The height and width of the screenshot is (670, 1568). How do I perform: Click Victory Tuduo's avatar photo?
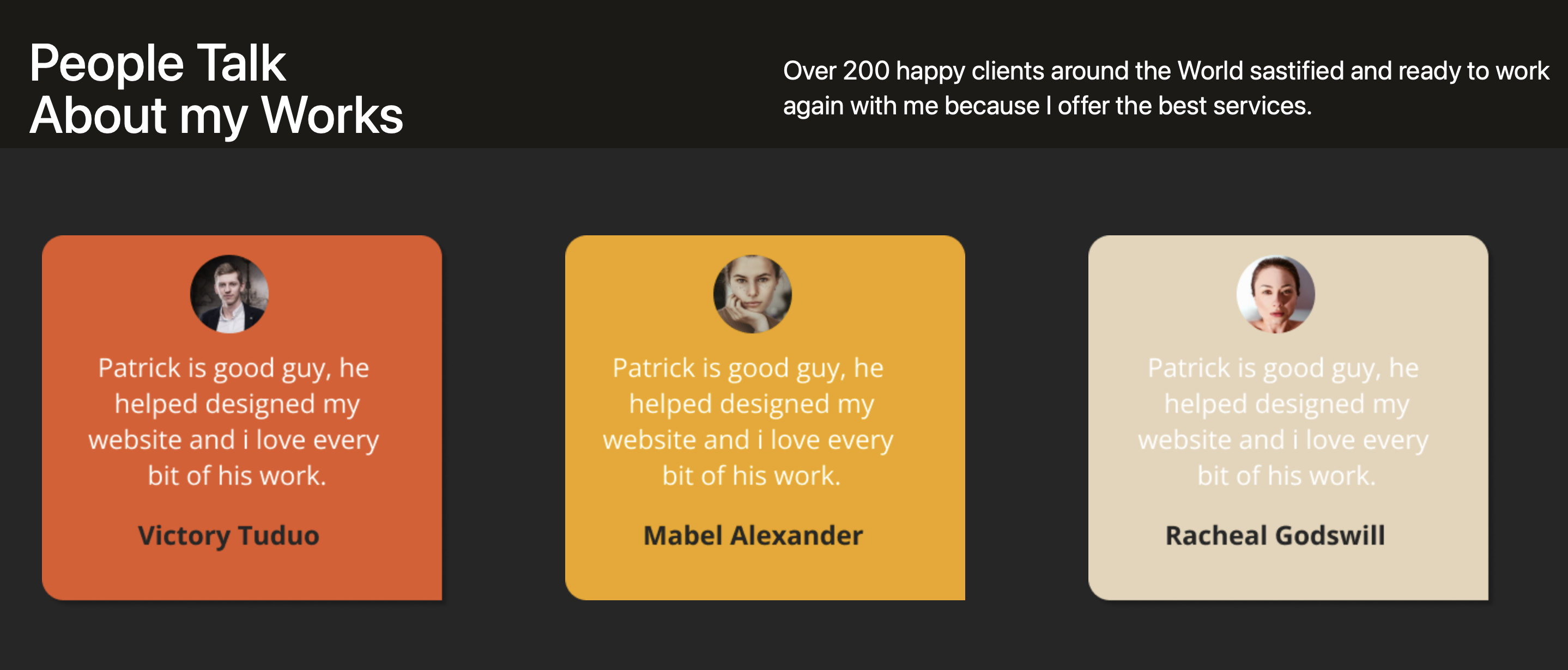click(229, 294)
